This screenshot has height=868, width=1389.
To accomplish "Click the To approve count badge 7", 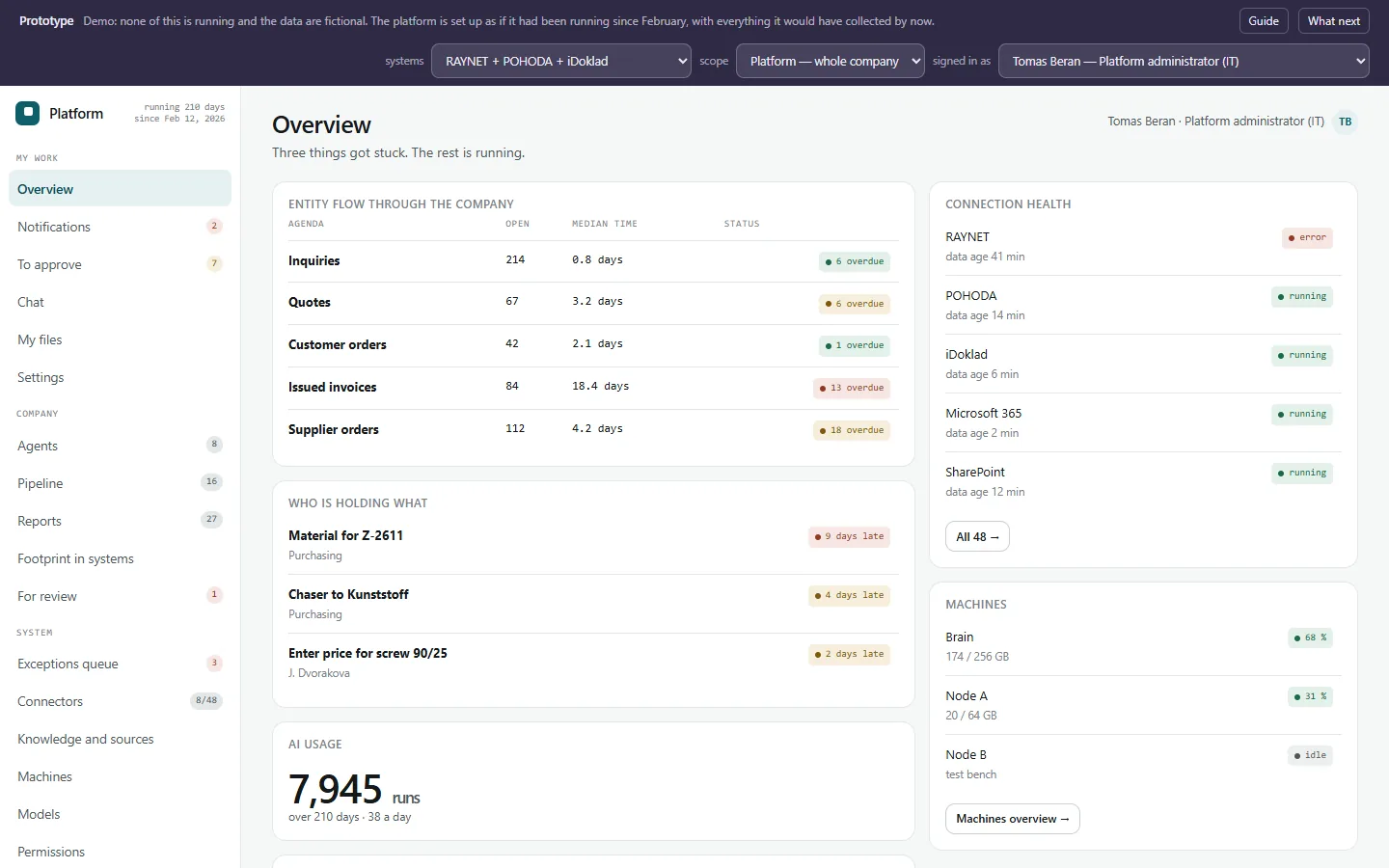I will click(x=214, y=264).
